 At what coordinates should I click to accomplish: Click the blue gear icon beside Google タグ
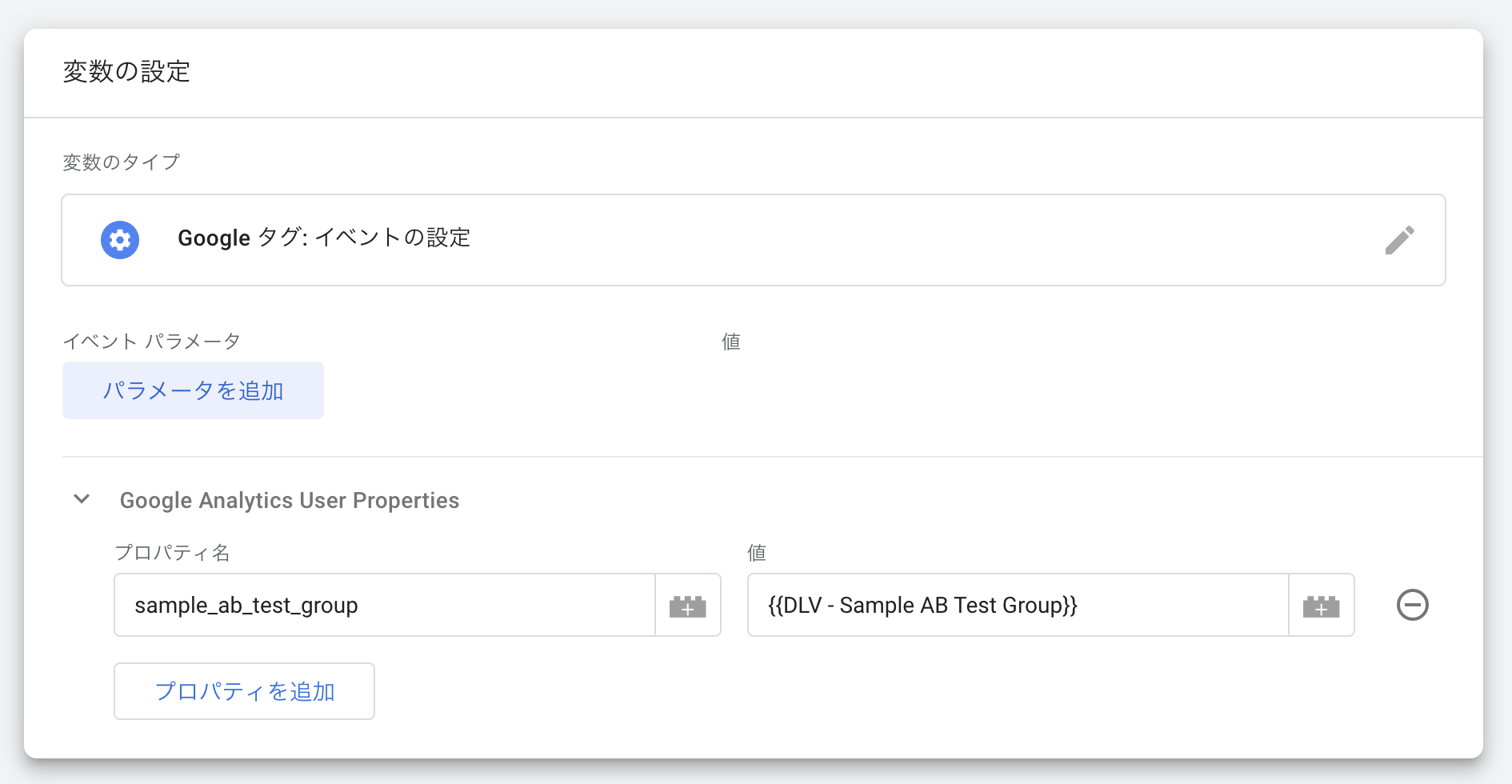120,240
